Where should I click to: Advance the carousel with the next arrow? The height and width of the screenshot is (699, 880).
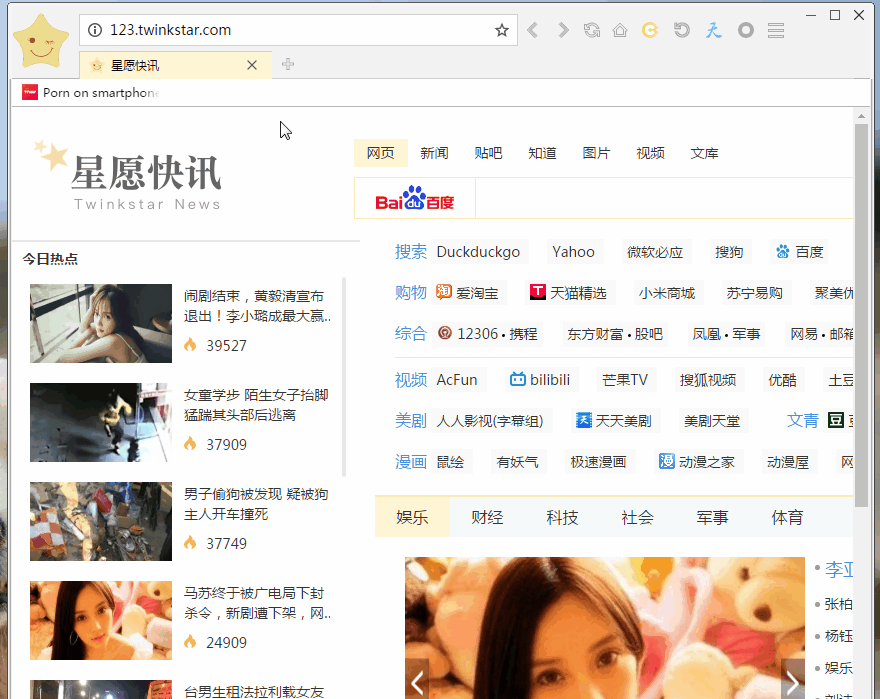[x=792, y=681]
